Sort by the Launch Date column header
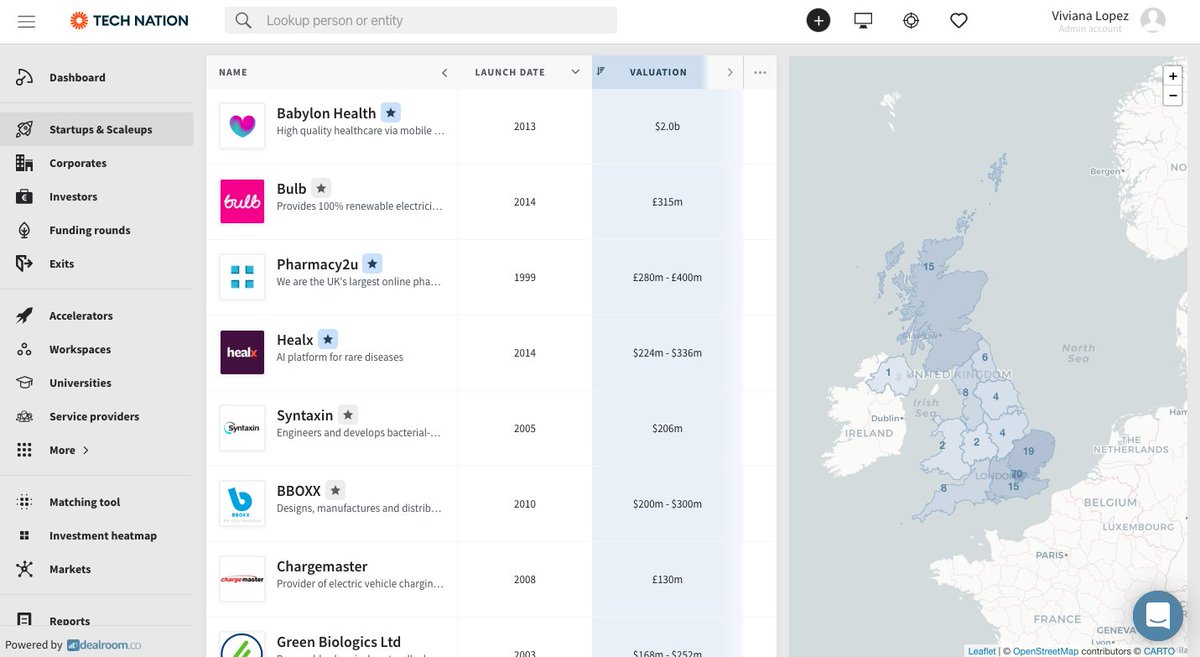Screen dimensions: 1200x657 (510, 72)
